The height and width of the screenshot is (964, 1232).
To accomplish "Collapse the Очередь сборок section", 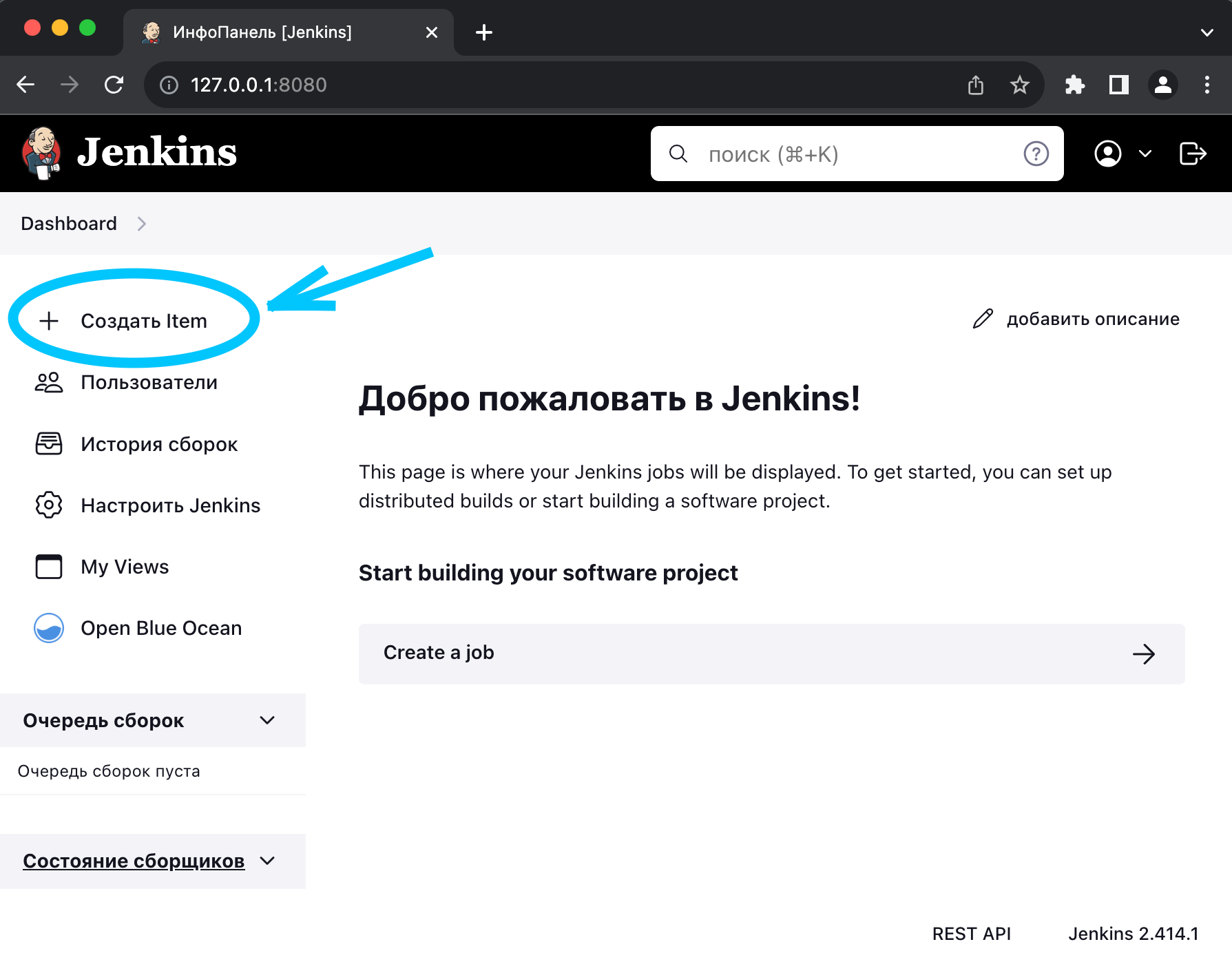I will [x=267, y=720].
